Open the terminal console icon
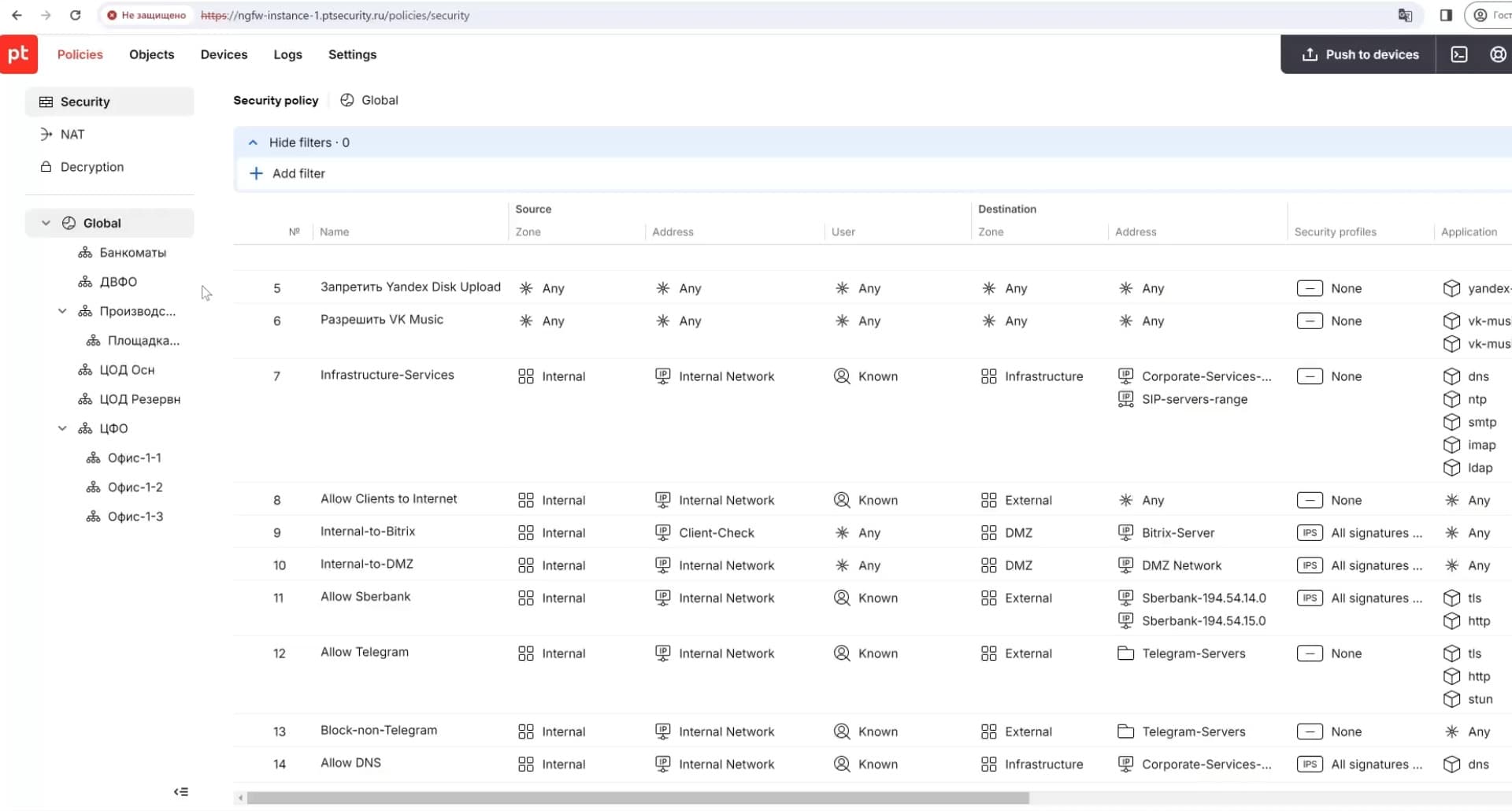 pyautogui.click(x=1458, y=54)
